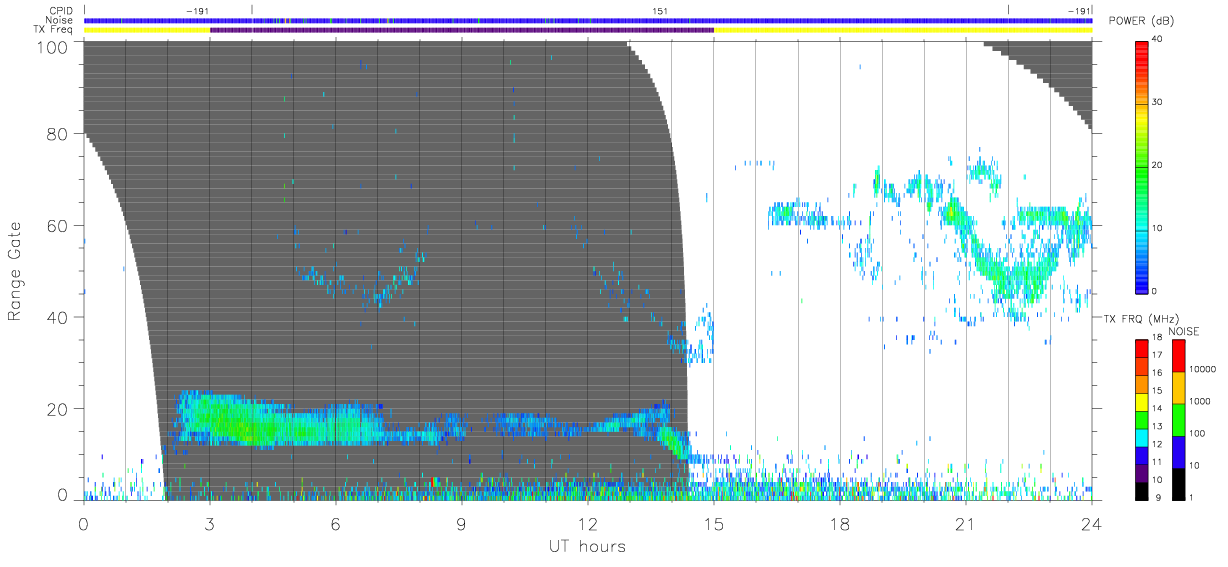Click the '1' tick on the NOISE legend
This screenshot has height=567, width=1228.
point(1191,497)
